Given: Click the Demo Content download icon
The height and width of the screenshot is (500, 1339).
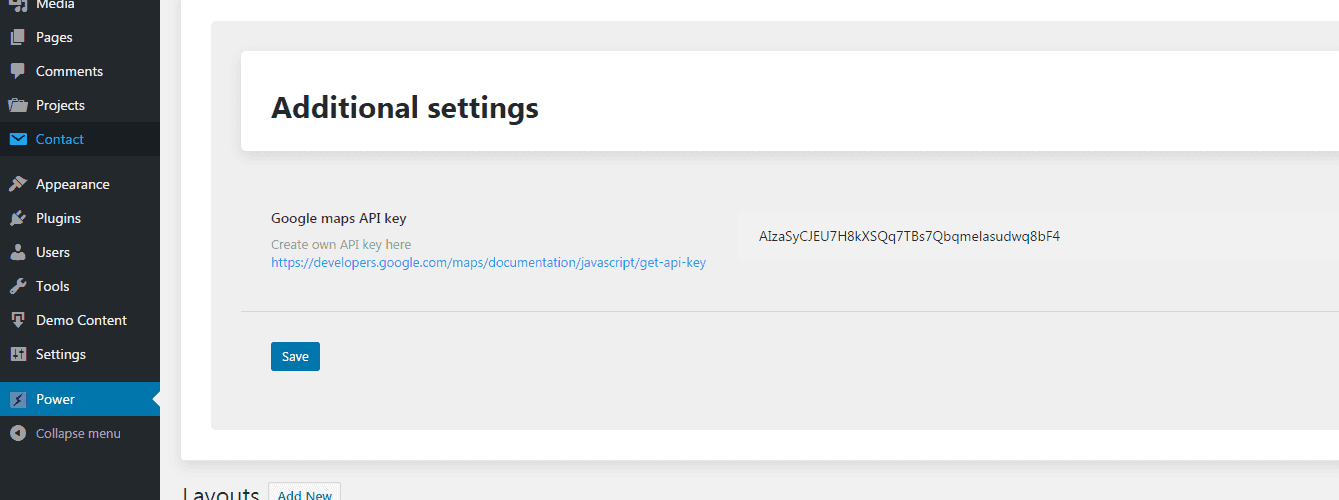Looking at the screenshot, I should click(x=17, y=321).
